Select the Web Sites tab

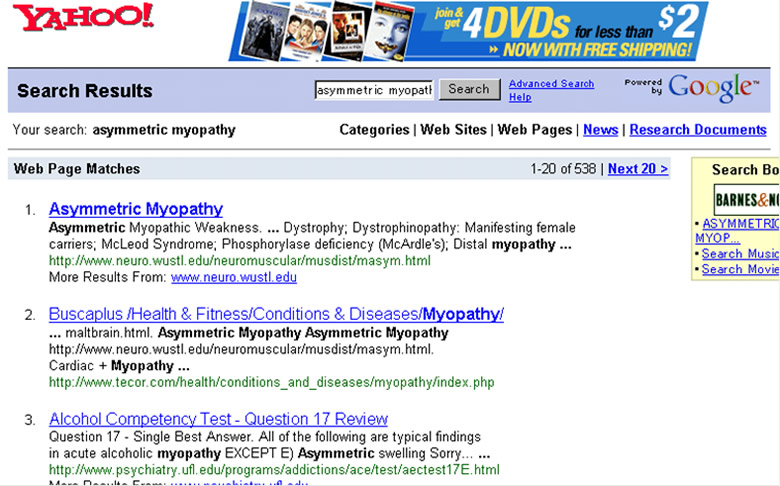click(453, 130)
